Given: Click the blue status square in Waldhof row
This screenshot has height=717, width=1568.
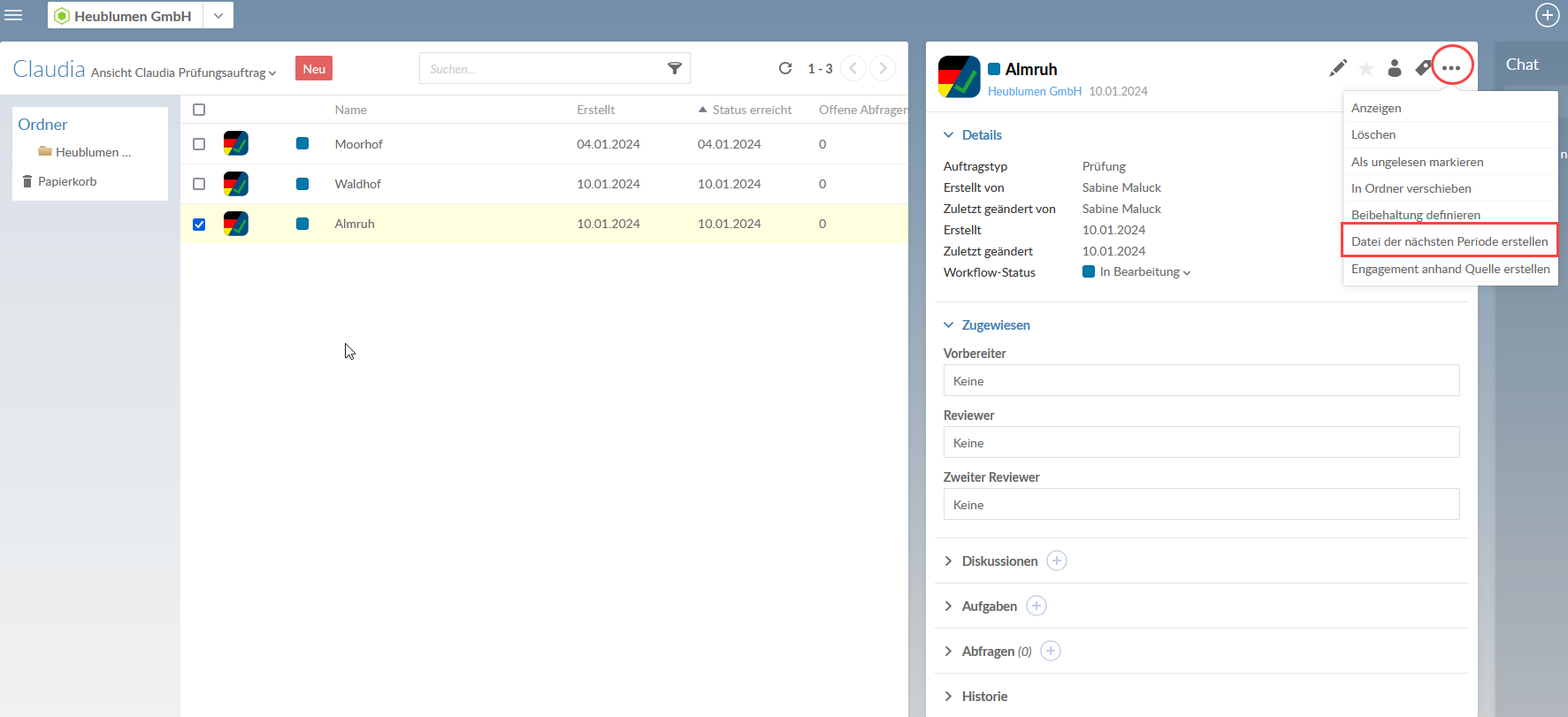Looking at the screenshot, I should click(x=302, y=184).
